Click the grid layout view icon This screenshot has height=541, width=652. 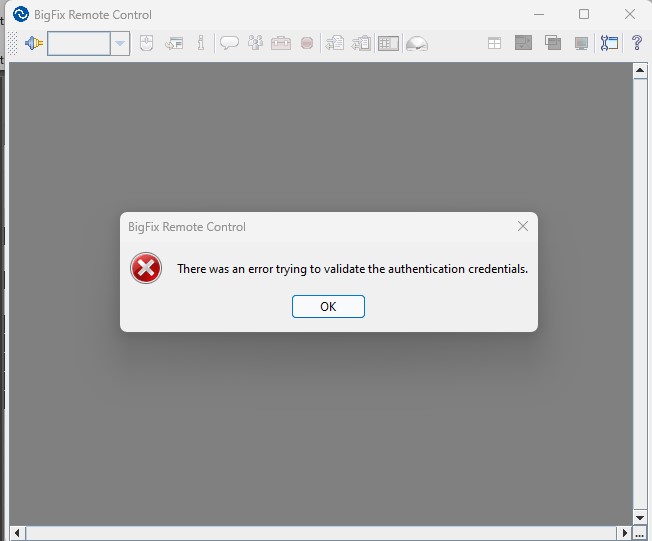click(494, 43)
